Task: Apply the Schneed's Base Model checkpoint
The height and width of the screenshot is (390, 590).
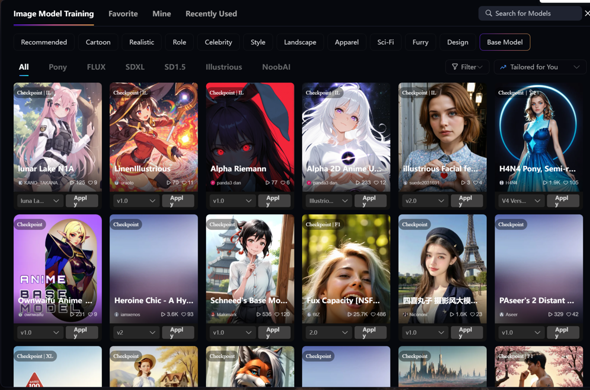Action: click(274, 332)
